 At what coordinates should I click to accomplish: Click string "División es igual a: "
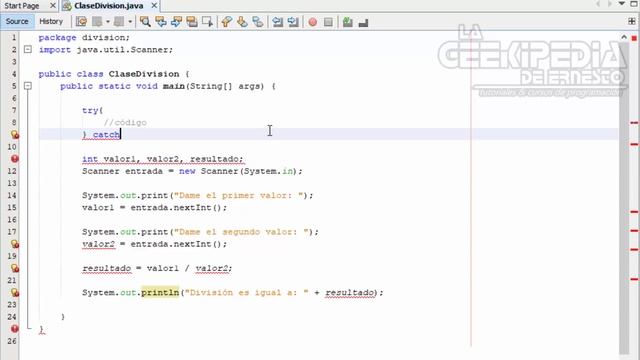pyautogui.click(x=247, y=293)
